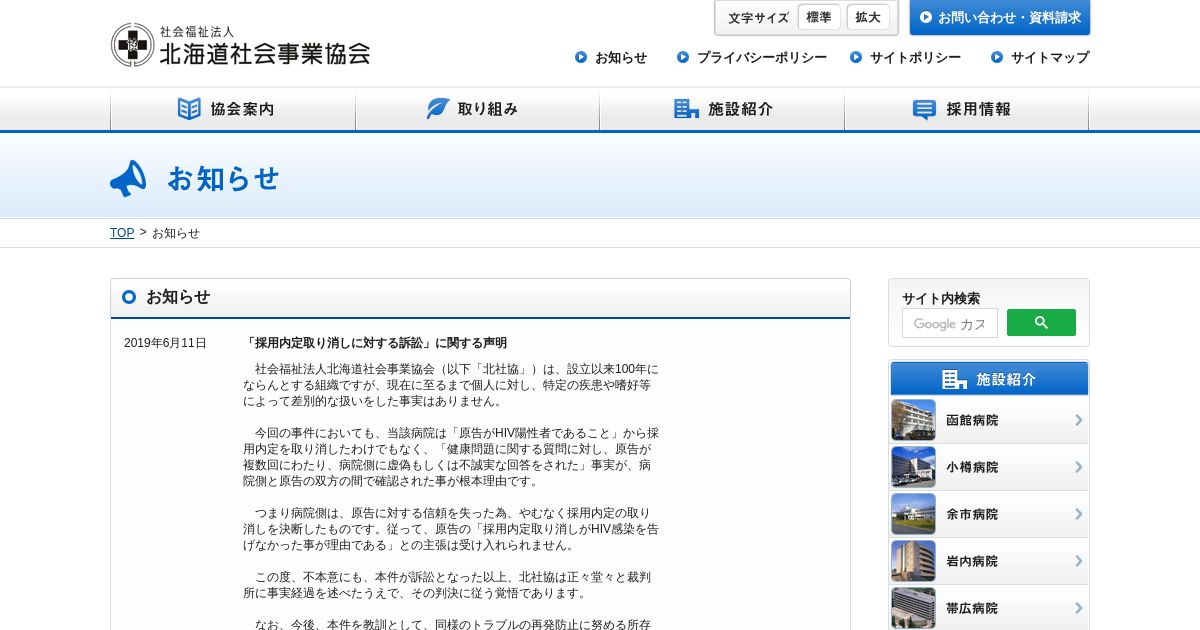
Task: Focus the Google カスタム search field
Action: [x=950, y=323]
